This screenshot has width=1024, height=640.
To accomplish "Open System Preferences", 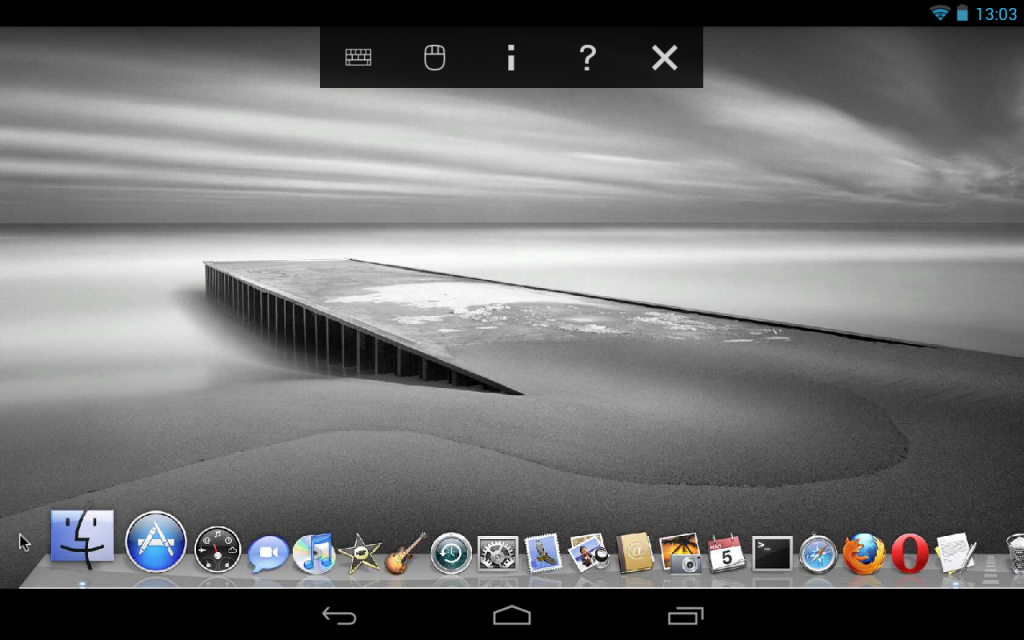I will (496, 553).
